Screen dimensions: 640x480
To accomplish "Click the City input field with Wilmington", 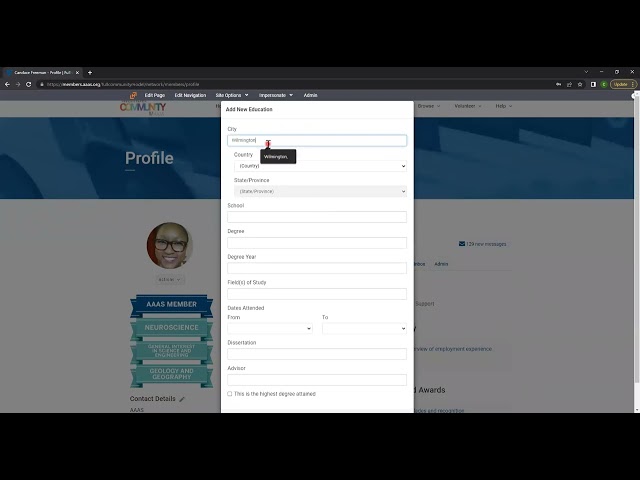I will pos(317,140).
